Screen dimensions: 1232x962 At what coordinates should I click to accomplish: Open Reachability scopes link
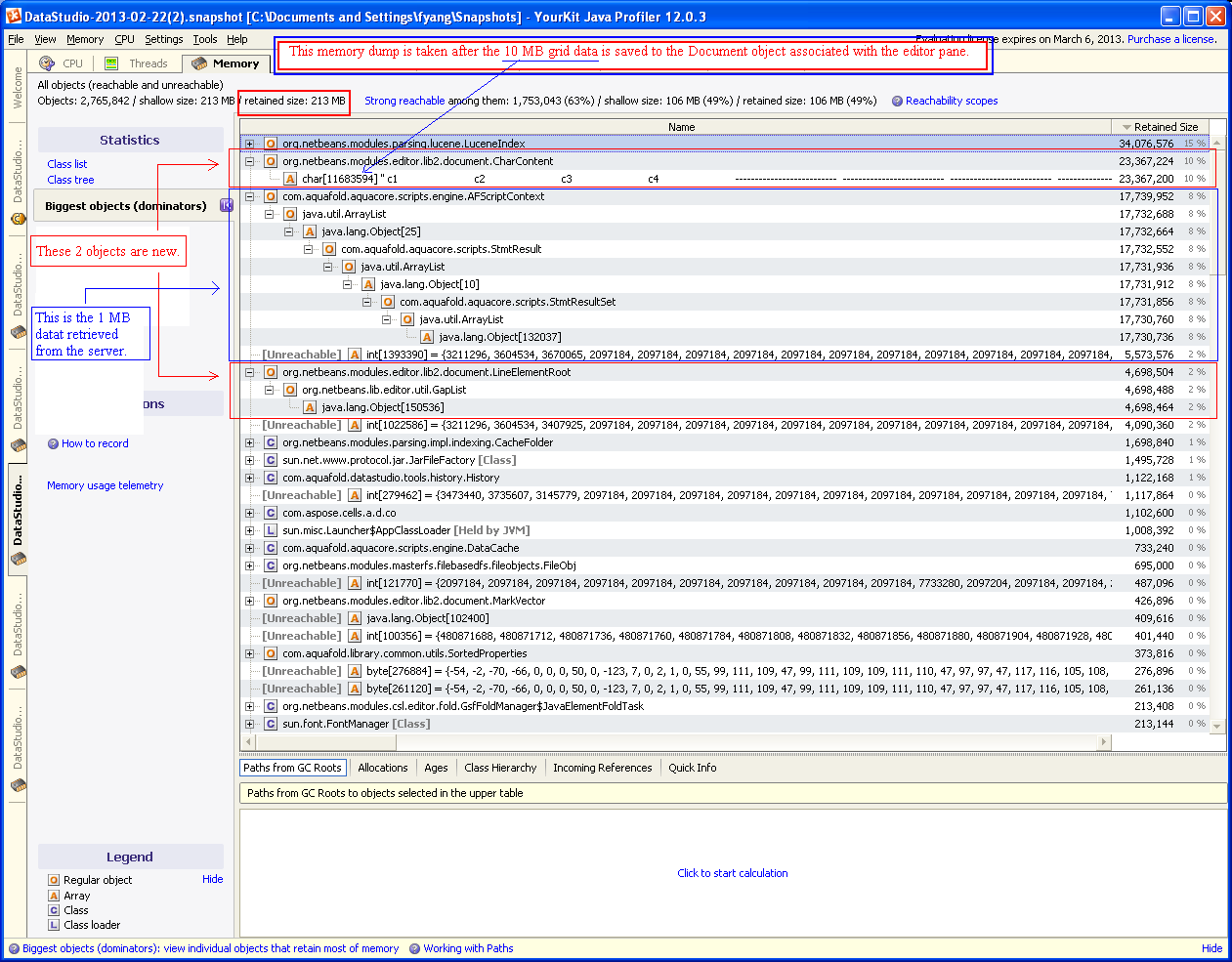[x=952, y=101]
